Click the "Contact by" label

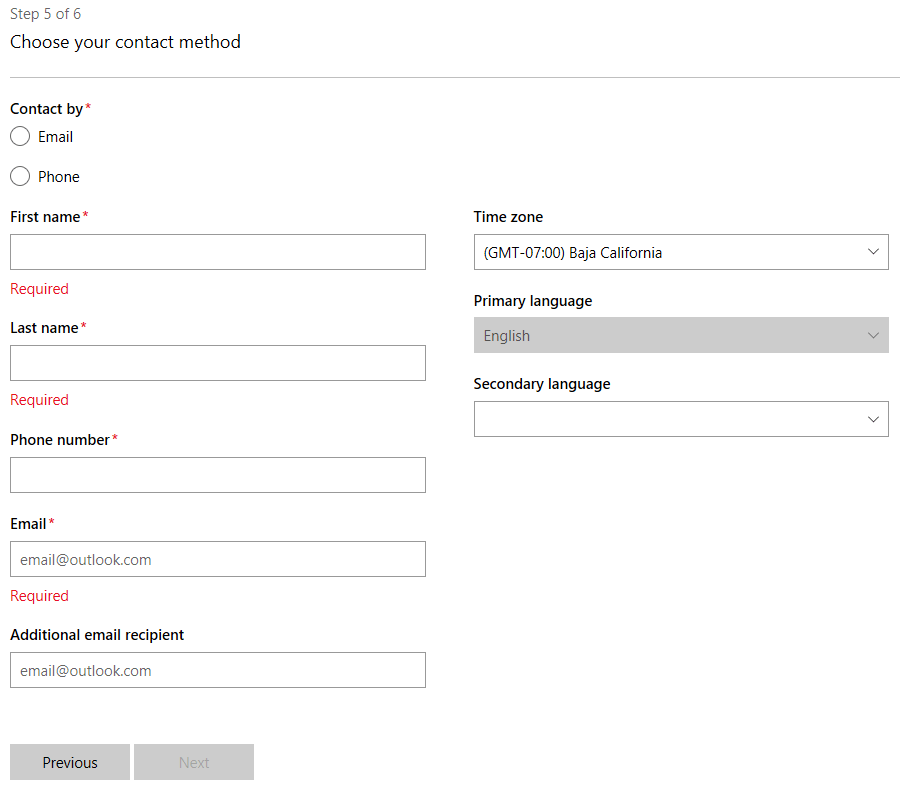(x=47, y=109)
